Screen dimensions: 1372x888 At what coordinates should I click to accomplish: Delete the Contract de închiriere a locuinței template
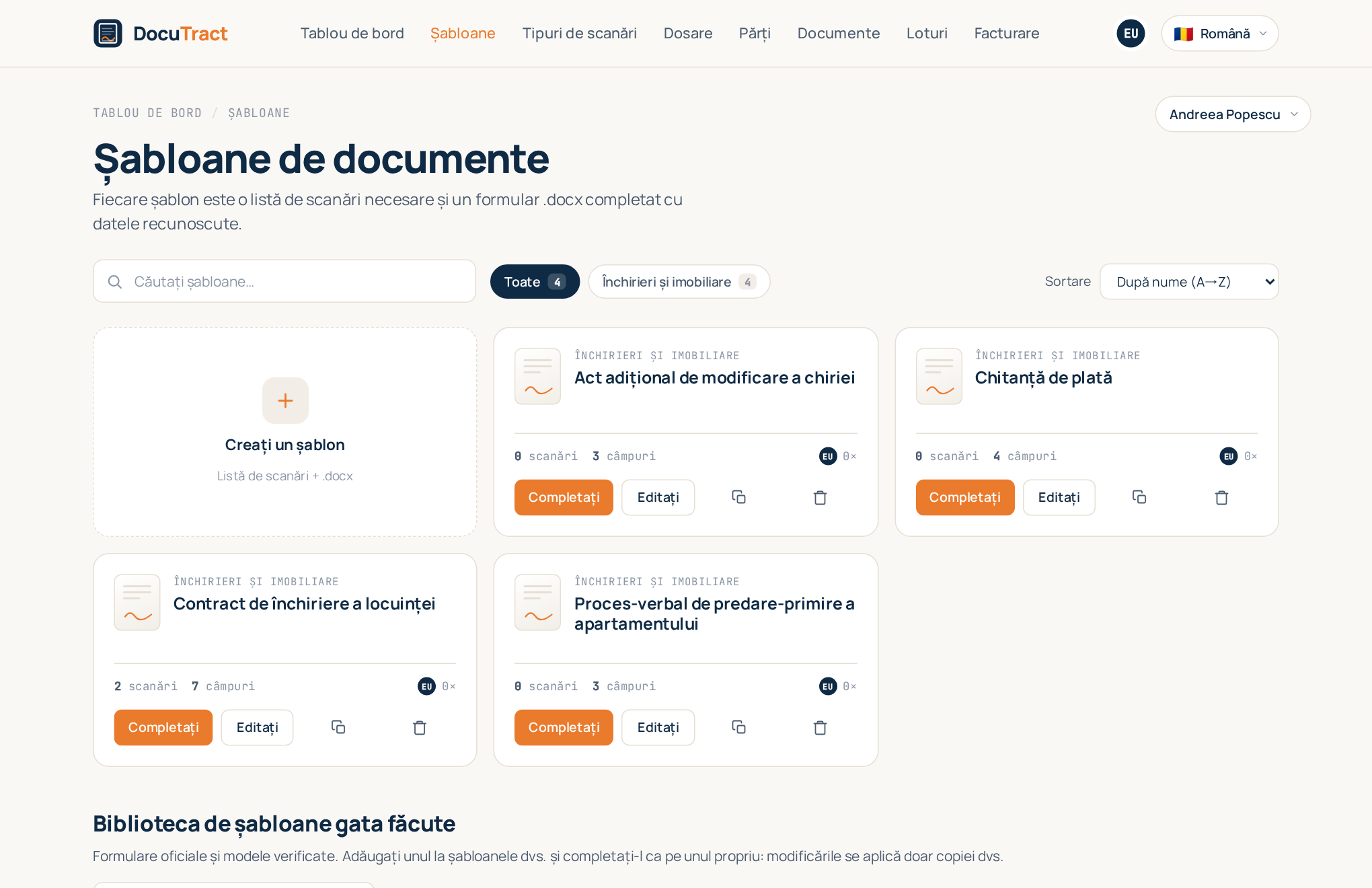coord(420,727)
